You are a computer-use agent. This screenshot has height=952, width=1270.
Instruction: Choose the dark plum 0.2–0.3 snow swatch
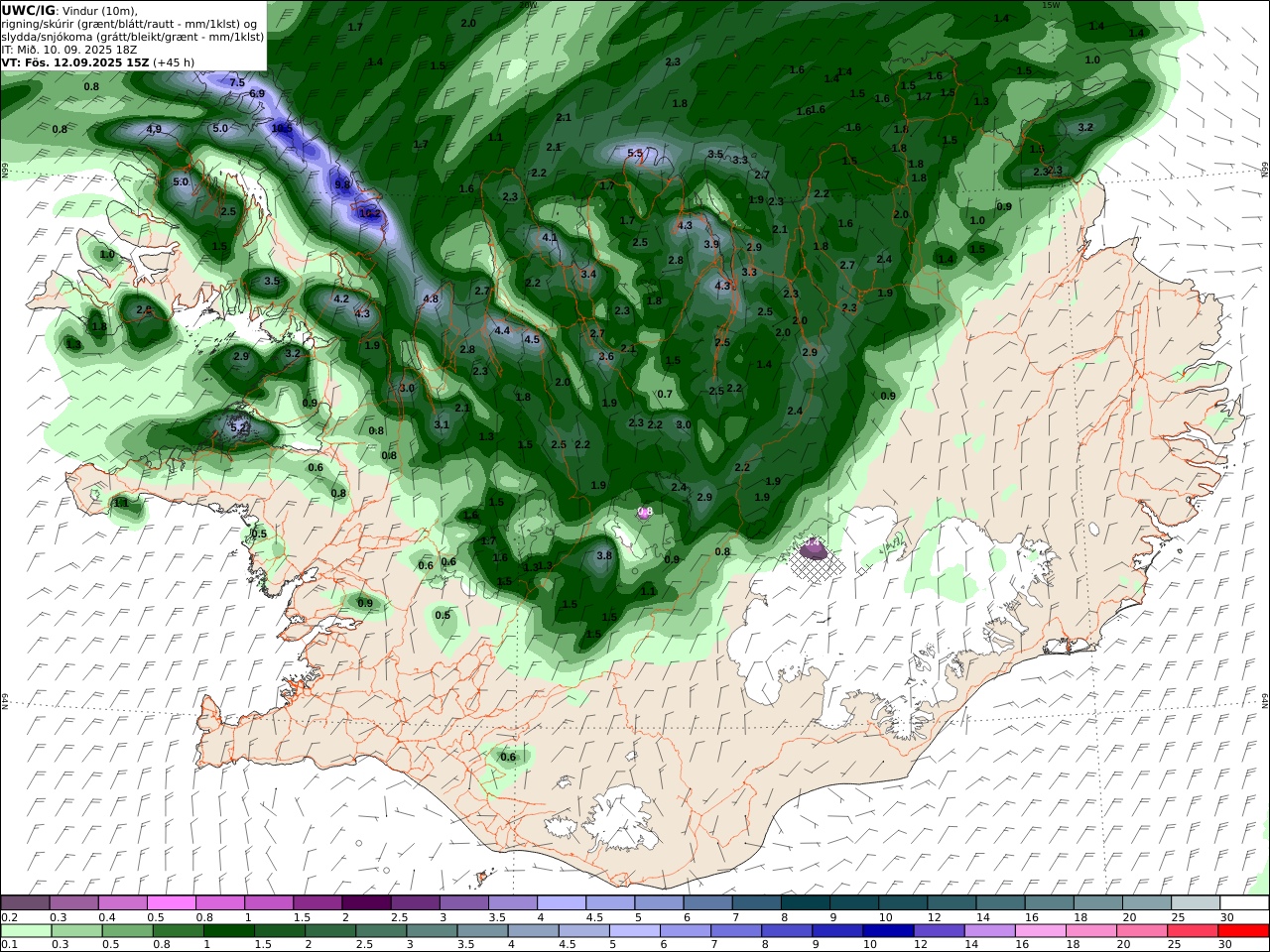(x=26, y=902)
